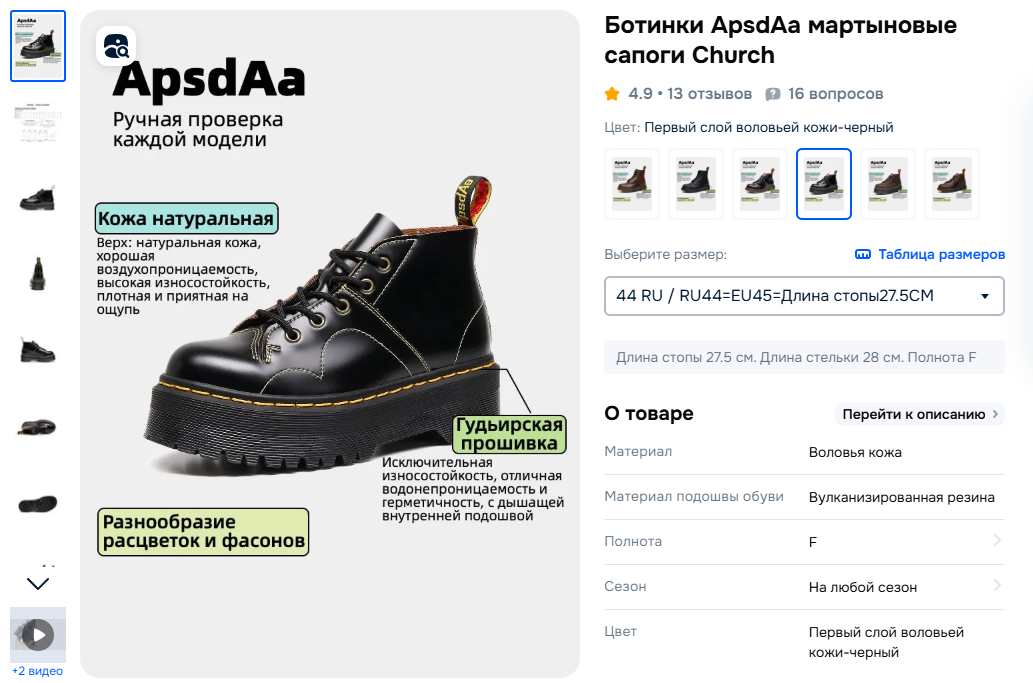Click the '+2 видео' label
Image resolution: width=1033 pixels, height=683 pixels.
(38, 671)
